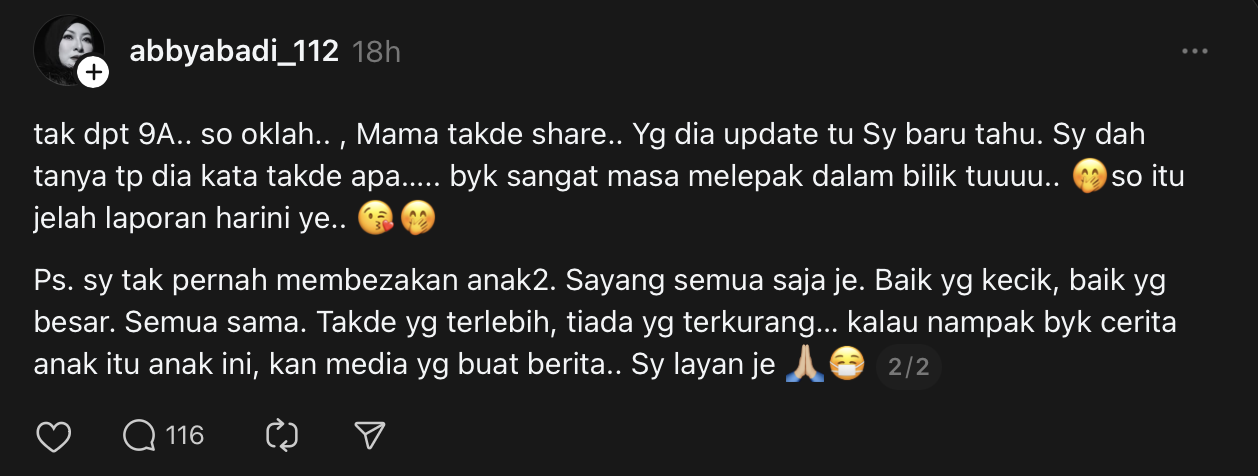Click the 2/2 thread part indicator
The width and height of the screenshot is (1258, 476).
coord(909,367)
